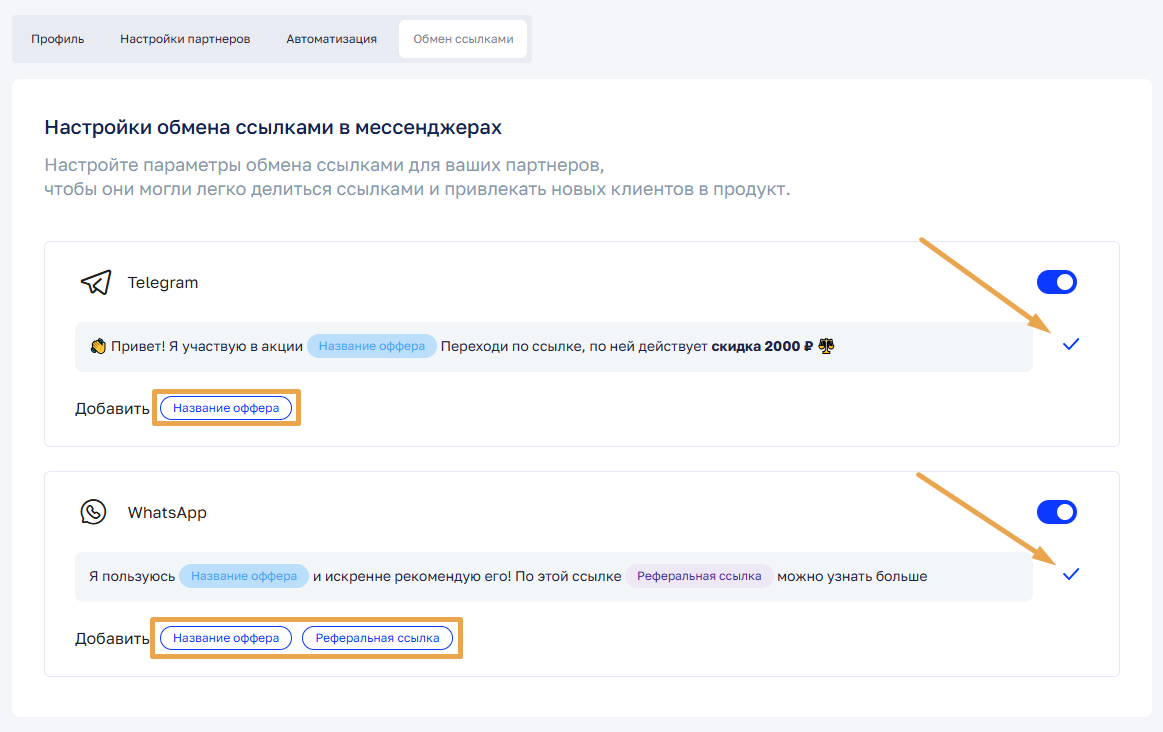Open the Профиль tab

(58, 39)
